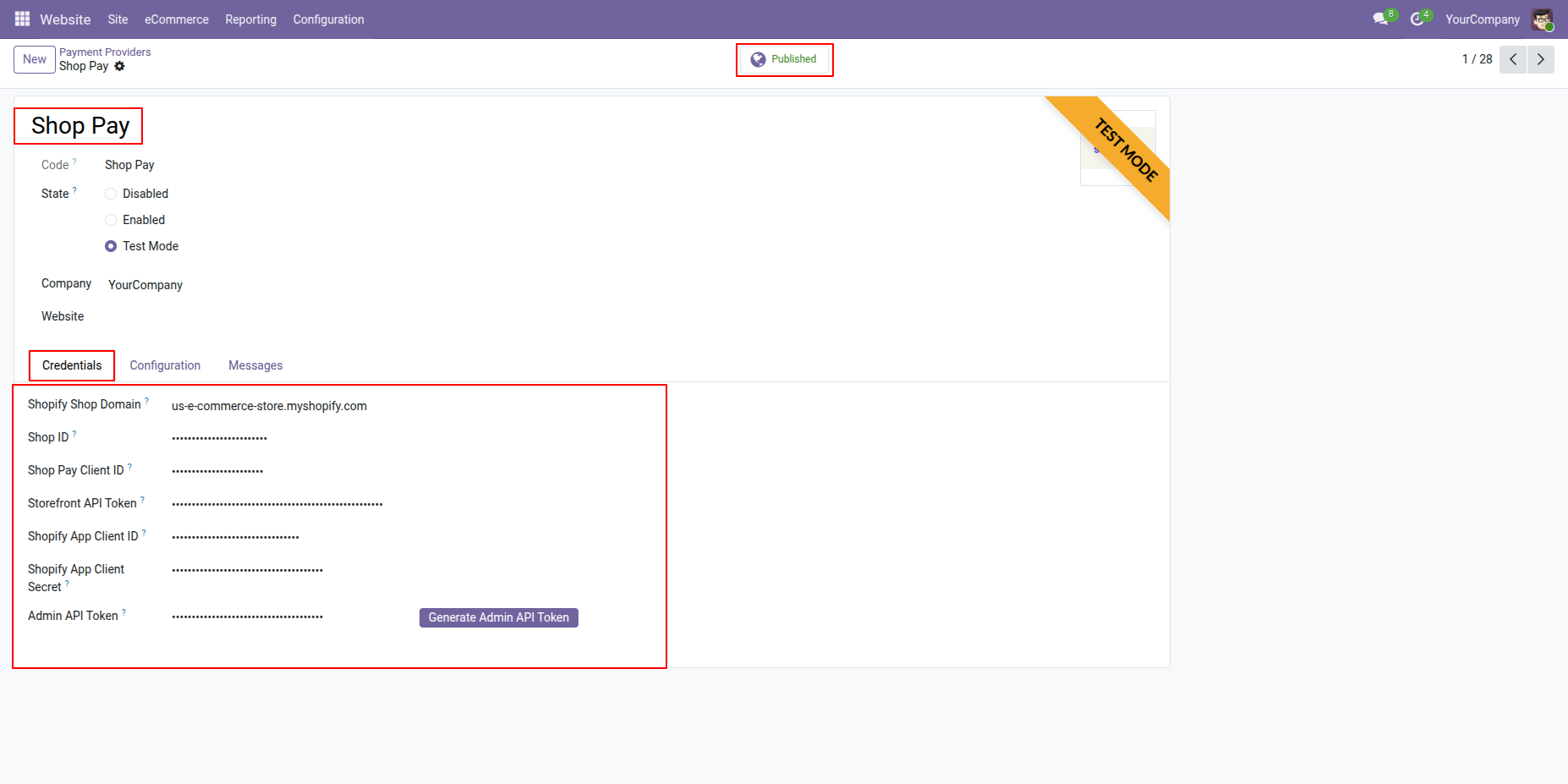Screen dimensions: 1568x784
Task: Switch to the Configuration form tab
Action: (165, 365)
